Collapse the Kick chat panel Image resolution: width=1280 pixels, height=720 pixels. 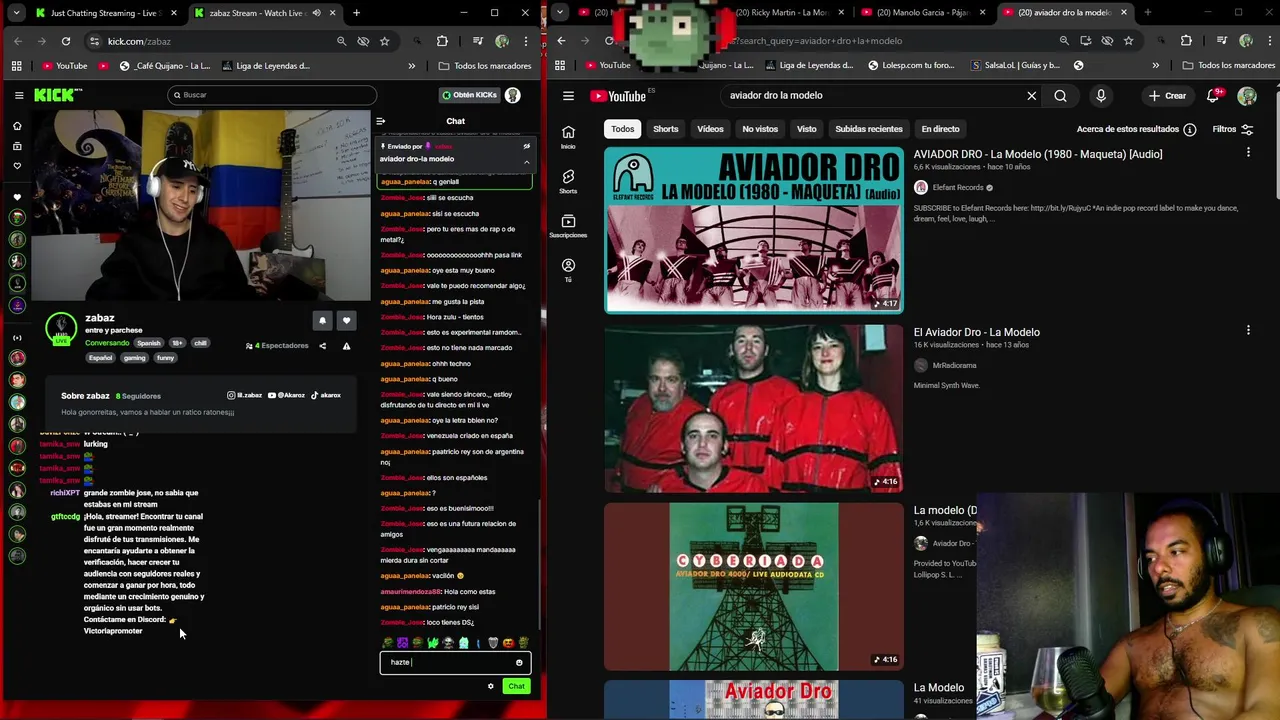pos(381,121)
